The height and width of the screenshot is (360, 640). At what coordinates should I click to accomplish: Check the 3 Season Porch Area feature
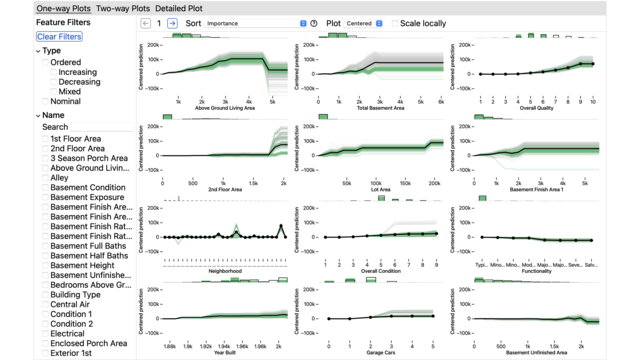tap(45, 158)
